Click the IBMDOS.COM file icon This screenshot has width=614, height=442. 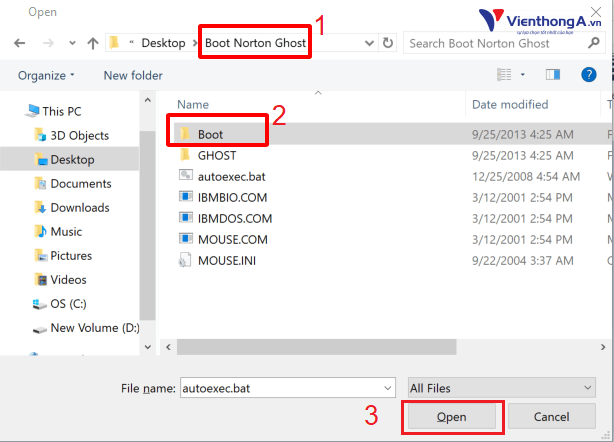186,217
